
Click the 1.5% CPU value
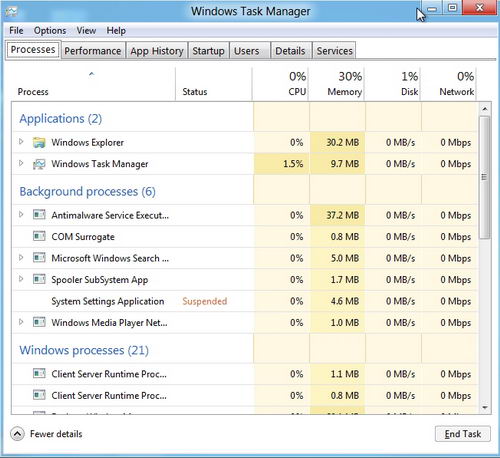[x=293, y=164]
